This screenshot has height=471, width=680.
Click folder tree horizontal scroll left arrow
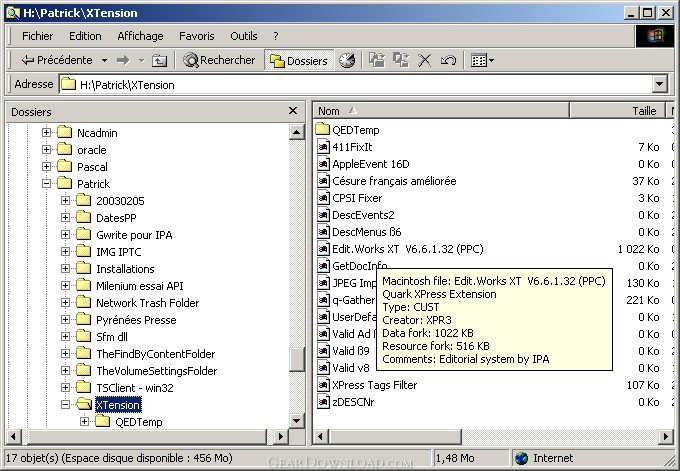(x=13, y=436)
